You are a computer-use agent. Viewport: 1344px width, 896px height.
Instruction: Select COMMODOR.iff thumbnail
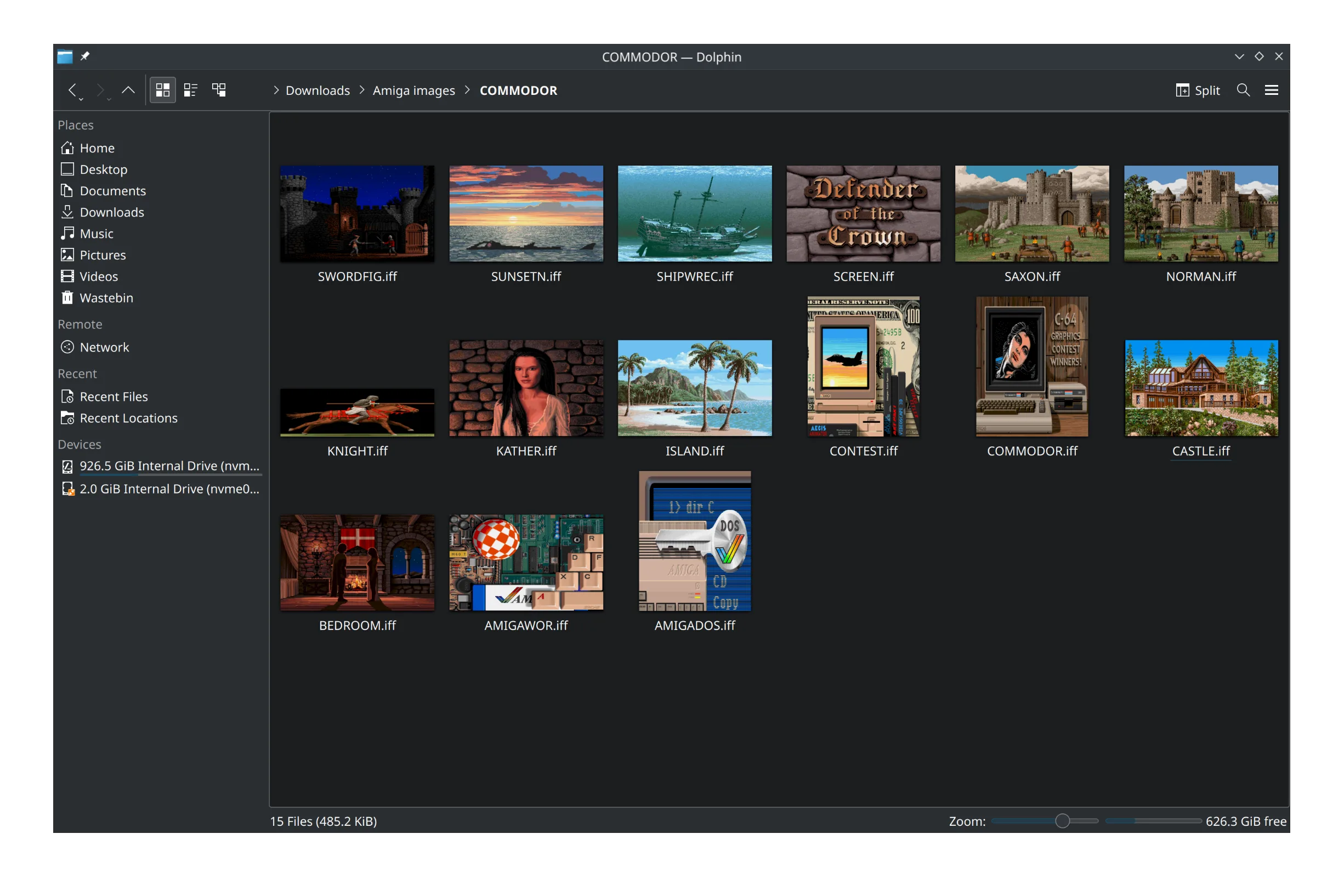tap(1032, 366)
